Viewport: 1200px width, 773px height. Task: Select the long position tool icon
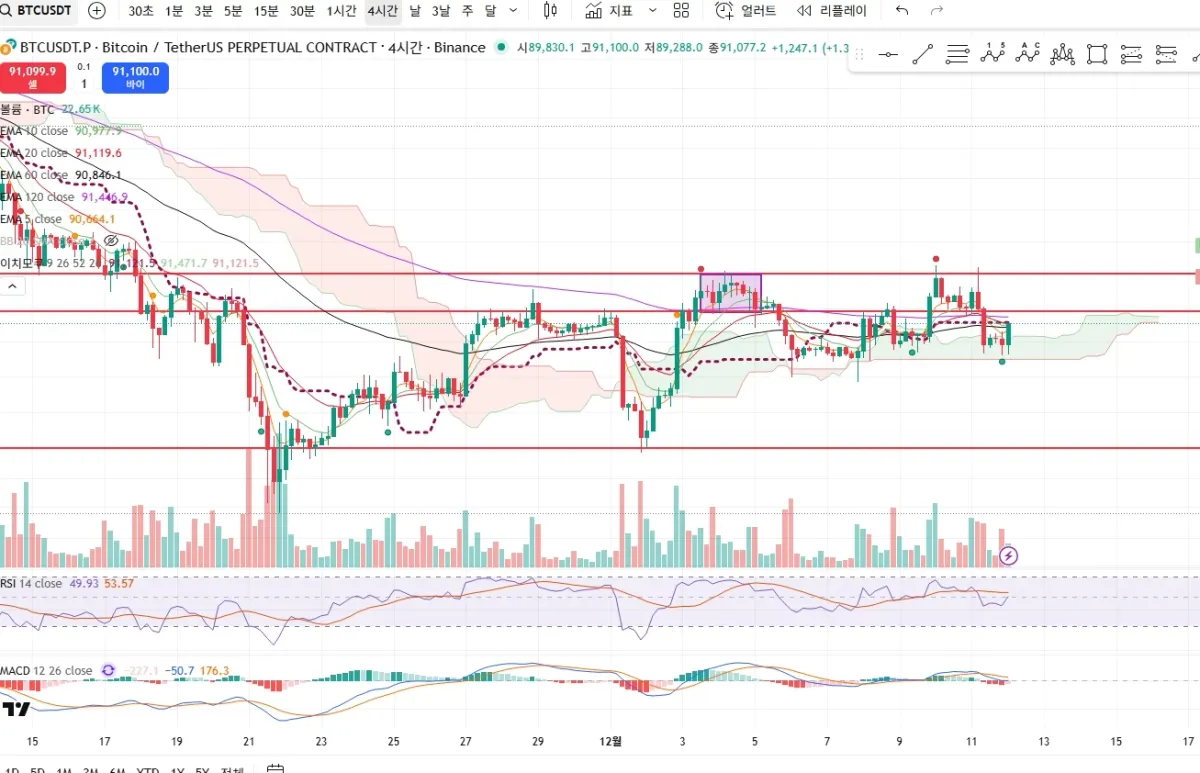[x=1131, y=54]
